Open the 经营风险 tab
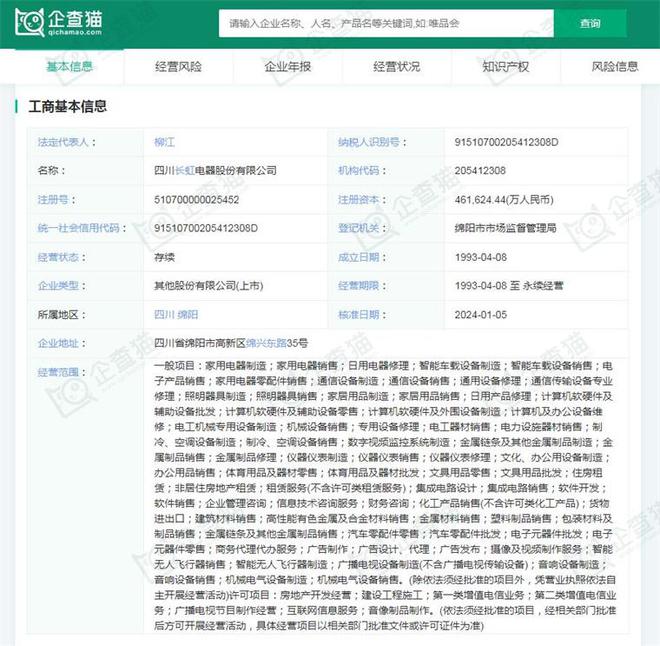660x646 pixels. click(178, 66)
